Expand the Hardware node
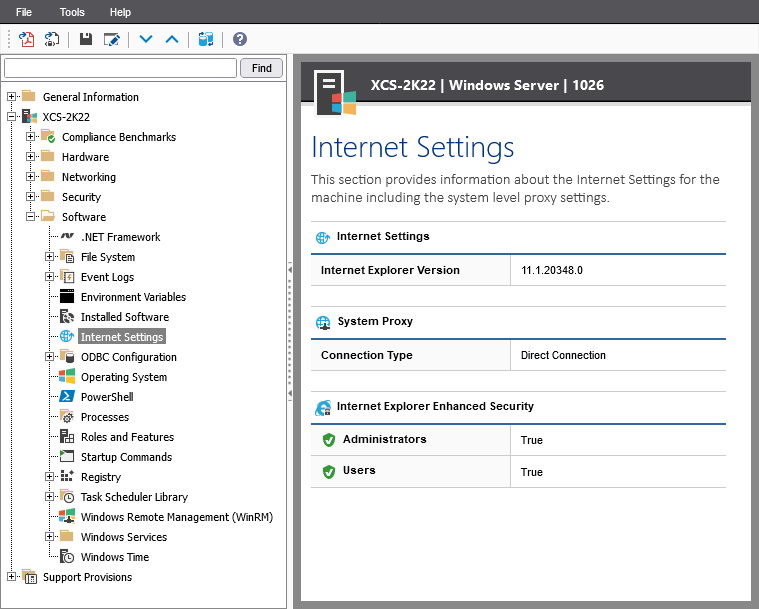Image resolution: width=759 pixels, height=609 pixels. 30,156
